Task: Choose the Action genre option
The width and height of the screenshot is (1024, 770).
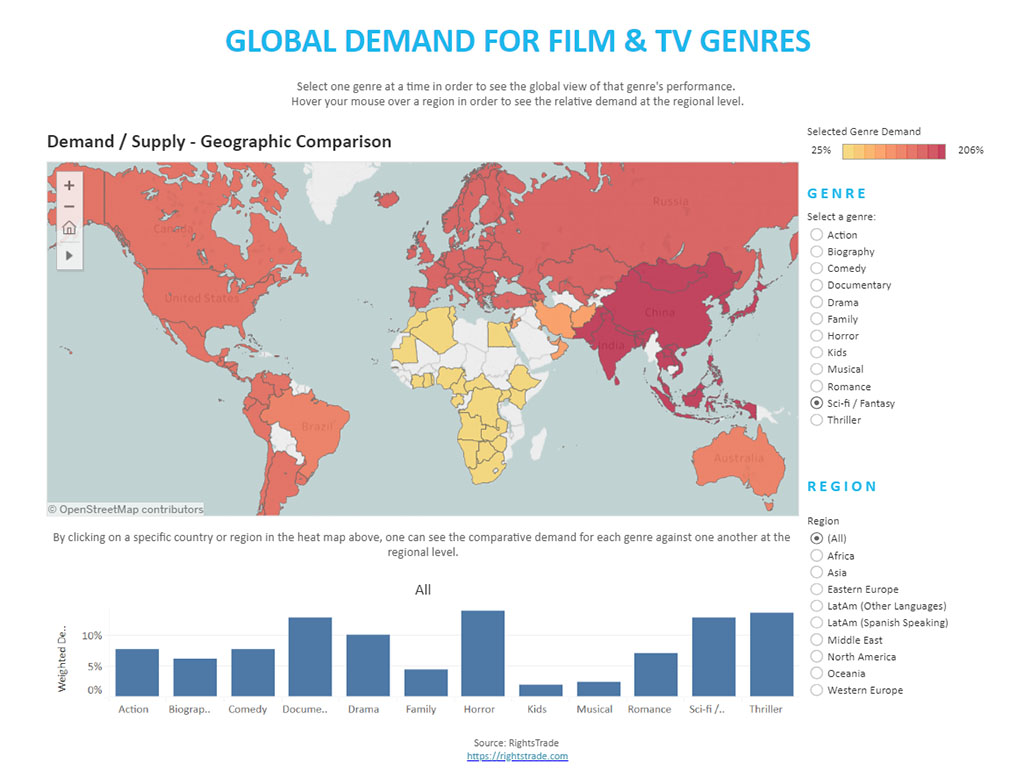Action: (x=817, y=235)
